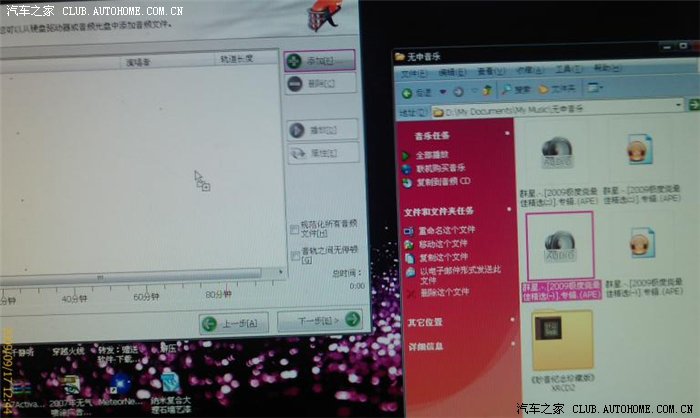Toggle no pause between tracks checkbox

point(294,255)
